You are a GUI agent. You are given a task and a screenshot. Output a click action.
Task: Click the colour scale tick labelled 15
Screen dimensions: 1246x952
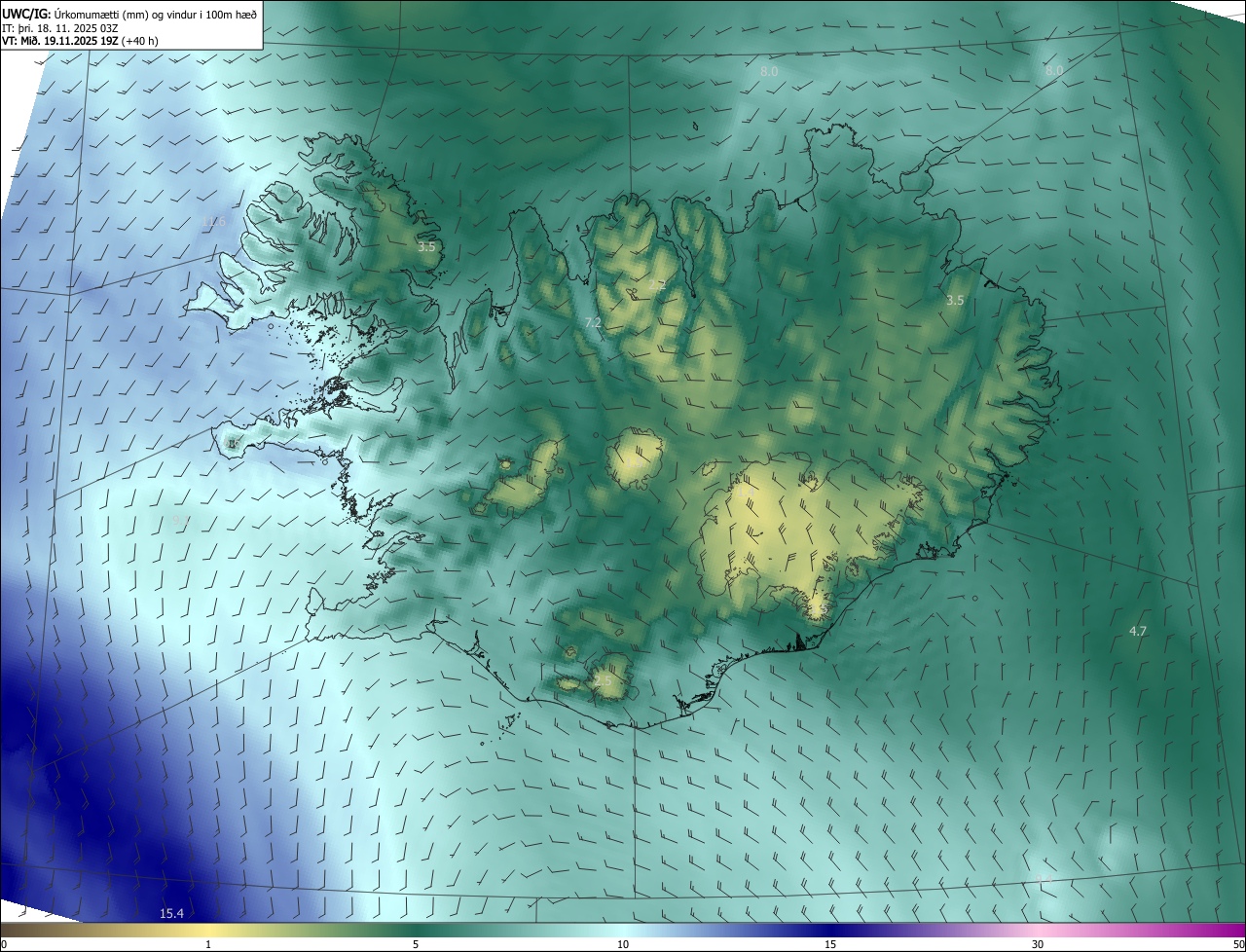(x=830, y=945)
